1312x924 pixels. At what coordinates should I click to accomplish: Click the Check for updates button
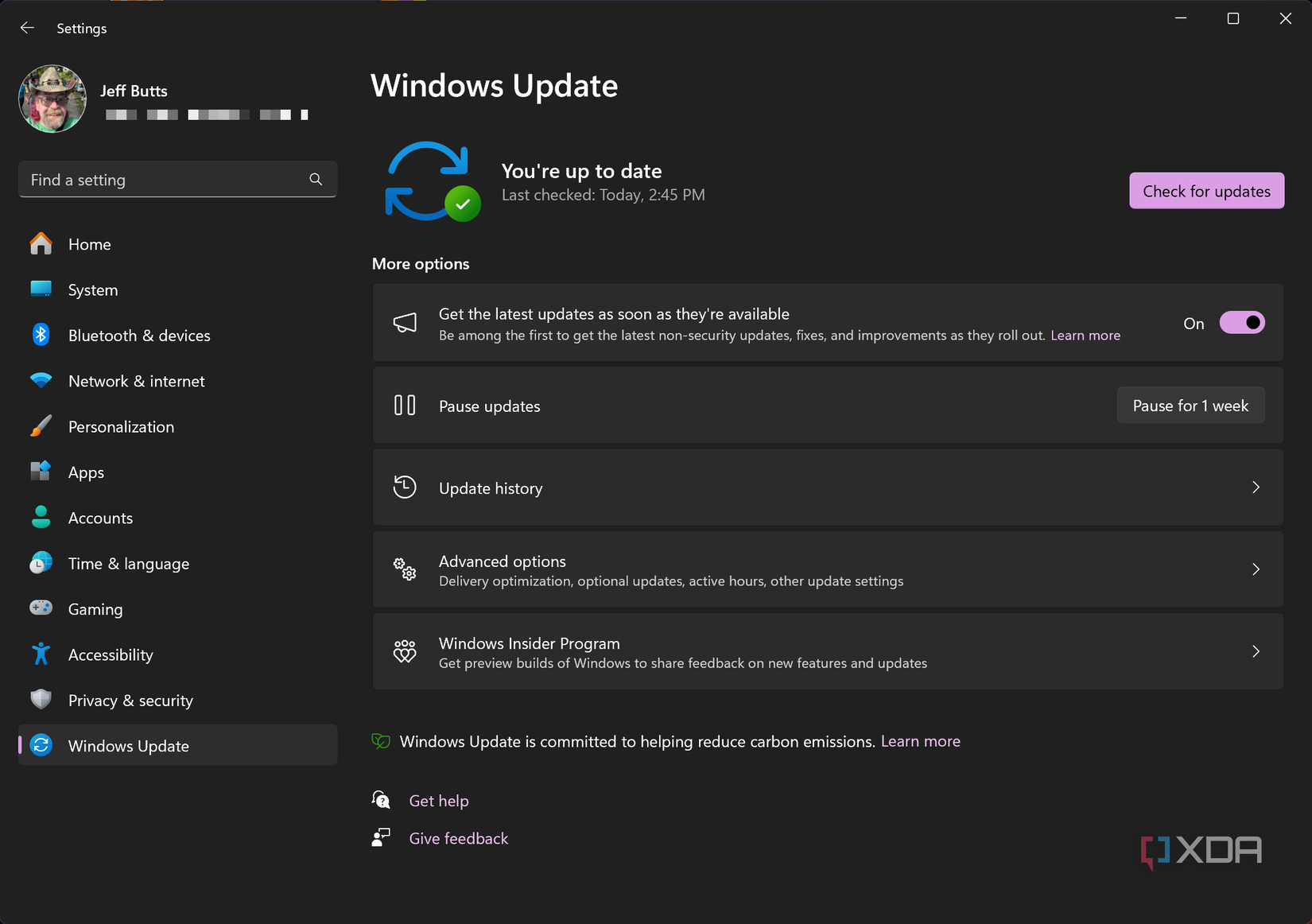(1205, 191)
